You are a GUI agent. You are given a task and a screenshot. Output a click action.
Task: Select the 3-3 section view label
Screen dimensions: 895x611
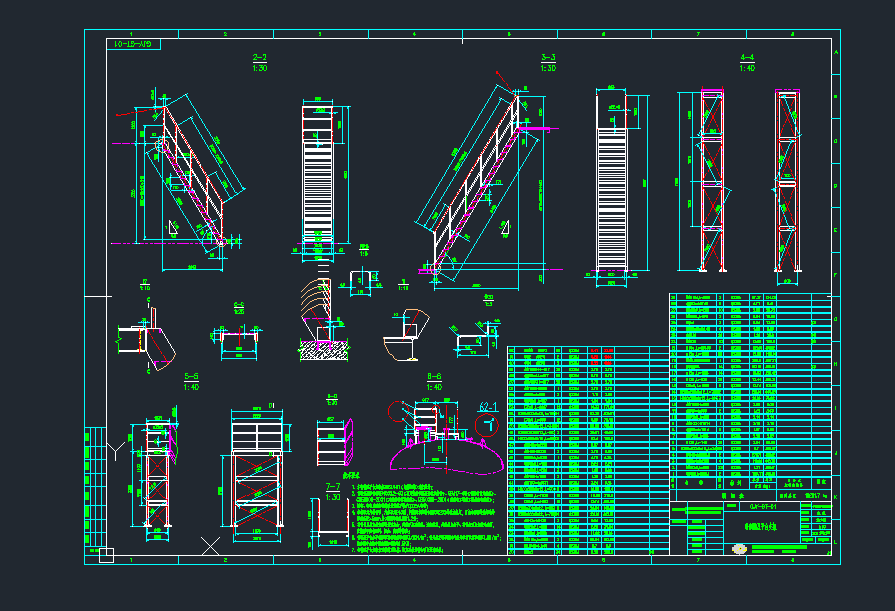[549, 63]
